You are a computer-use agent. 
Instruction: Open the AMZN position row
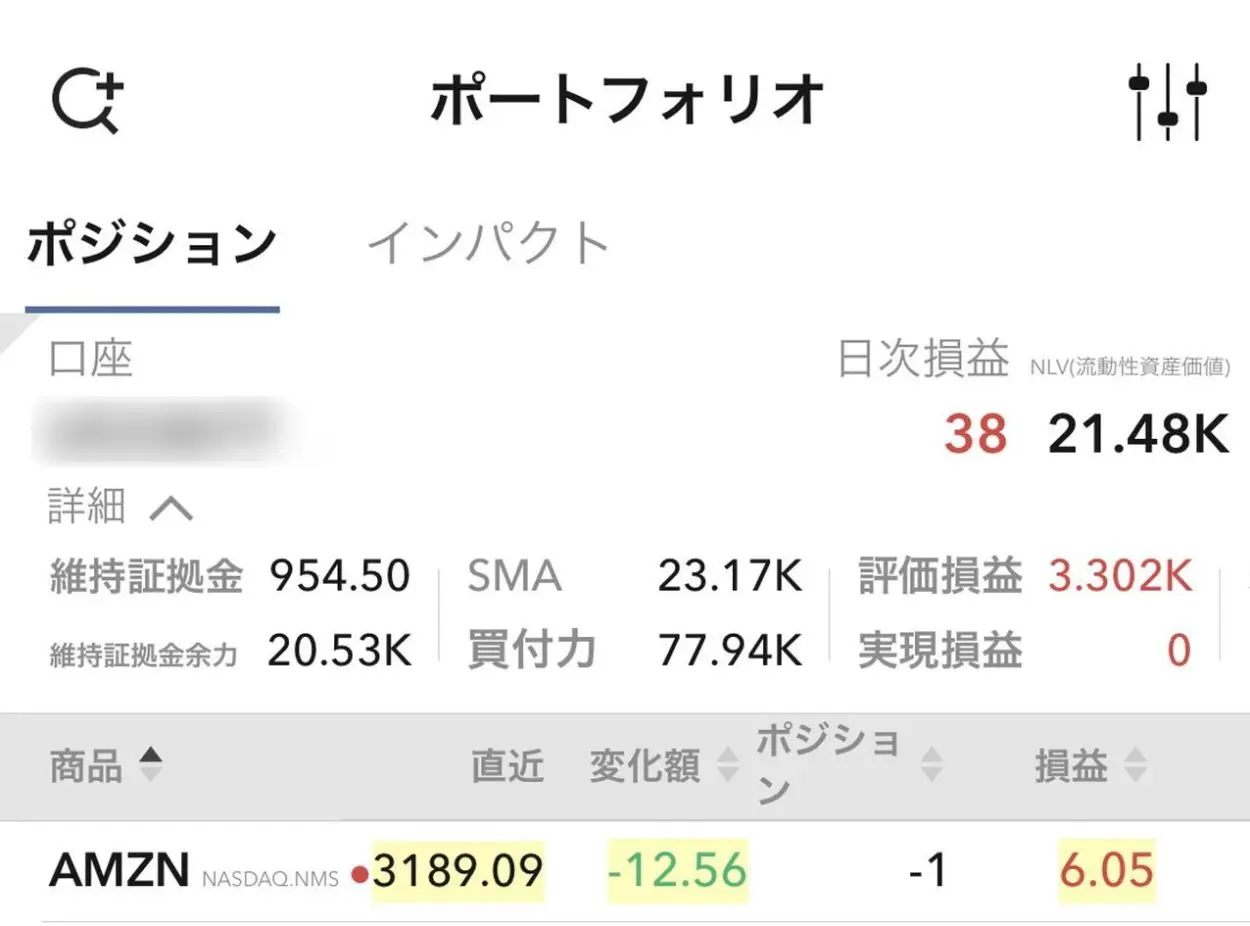[x=625, y=872]
